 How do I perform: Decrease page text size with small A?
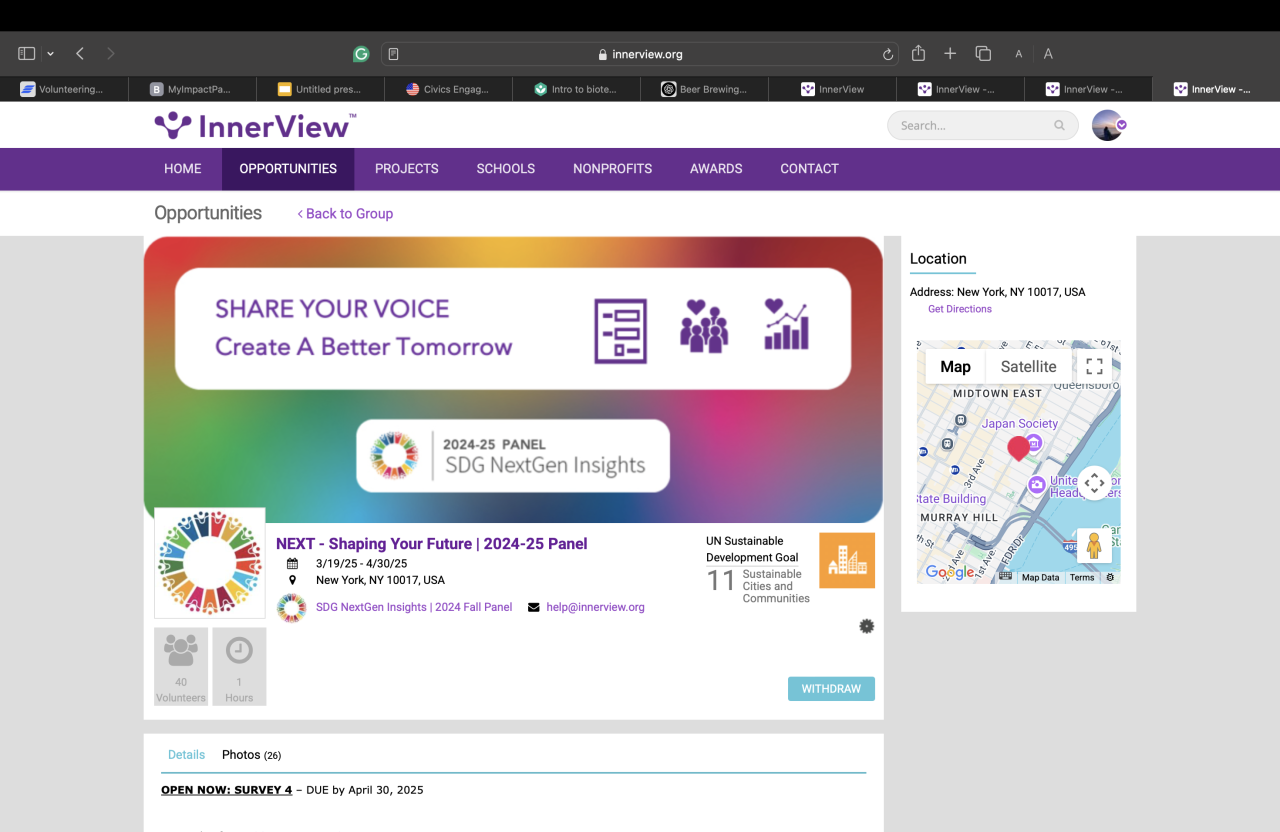1019,54
